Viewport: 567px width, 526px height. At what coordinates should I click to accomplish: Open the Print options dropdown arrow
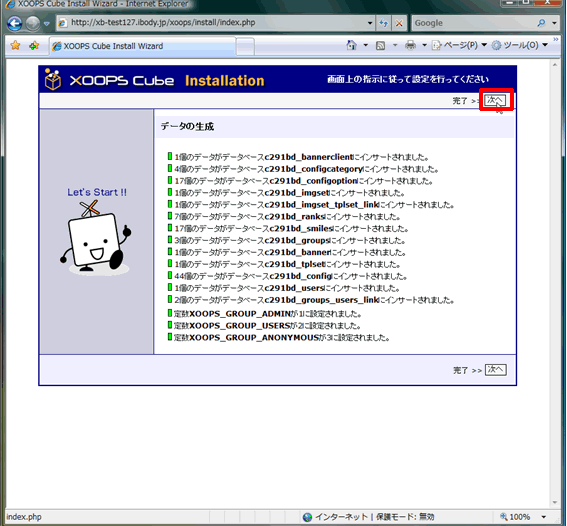point(425,45)
